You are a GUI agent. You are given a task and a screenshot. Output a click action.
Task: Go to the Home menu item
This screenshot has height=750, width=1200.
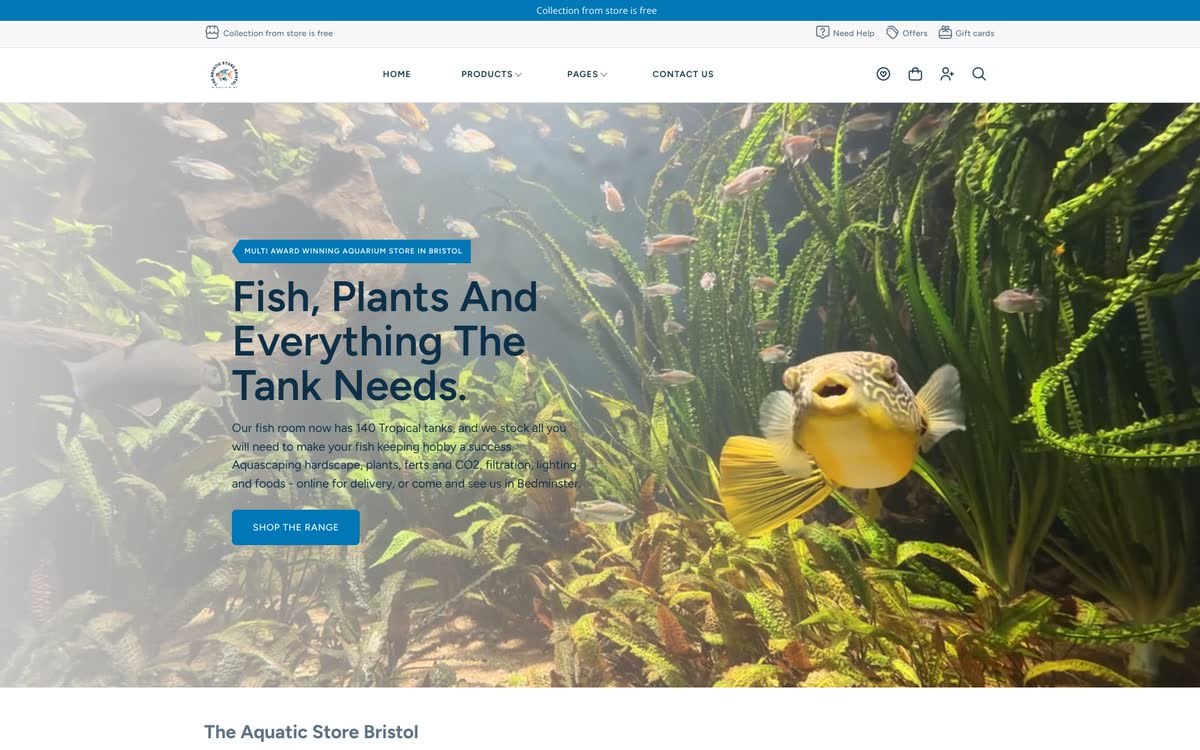pyautogui.click(x=397, y=74)
